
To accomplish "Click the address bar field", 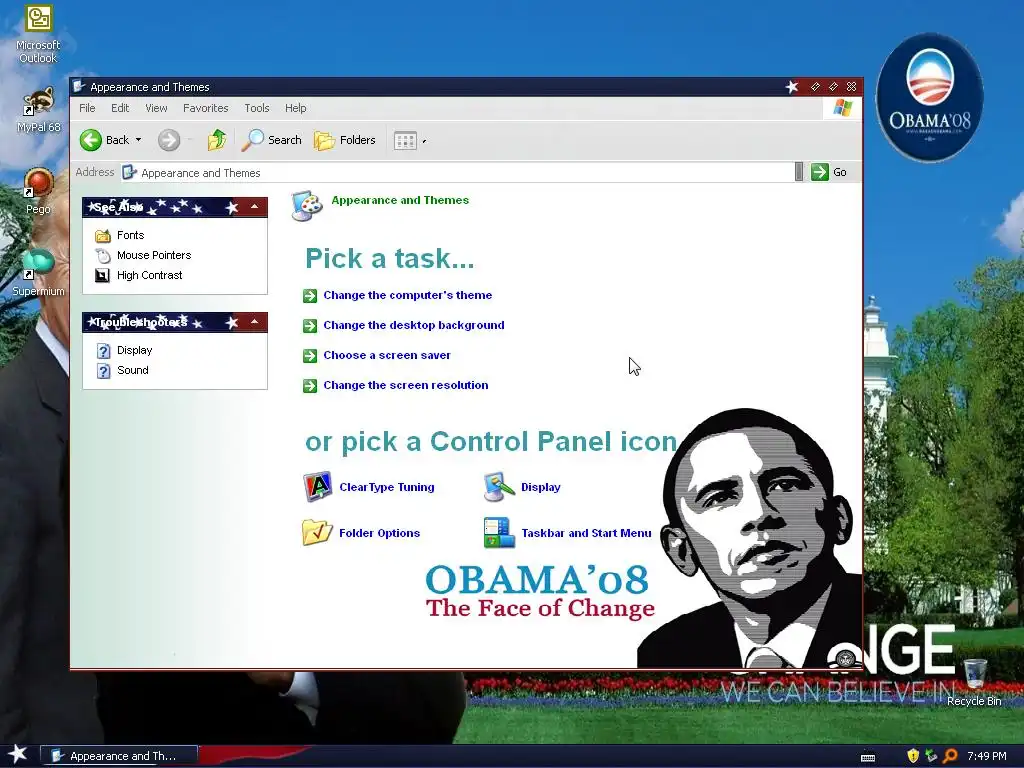I will click(457, 172).
